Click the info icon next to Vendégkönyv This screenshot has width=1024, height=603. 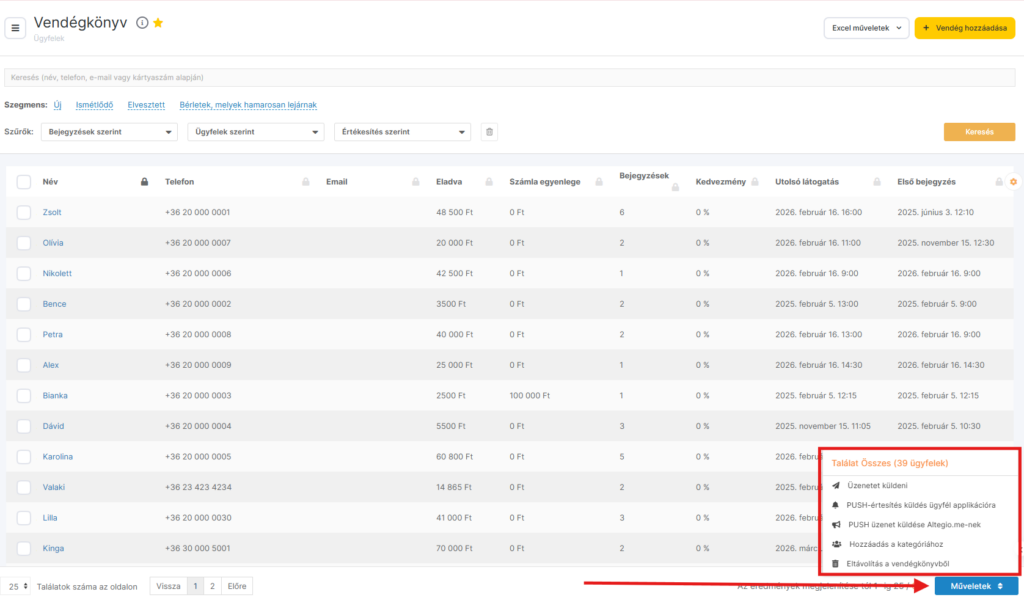pyautogui.click(x=142, y=23)
